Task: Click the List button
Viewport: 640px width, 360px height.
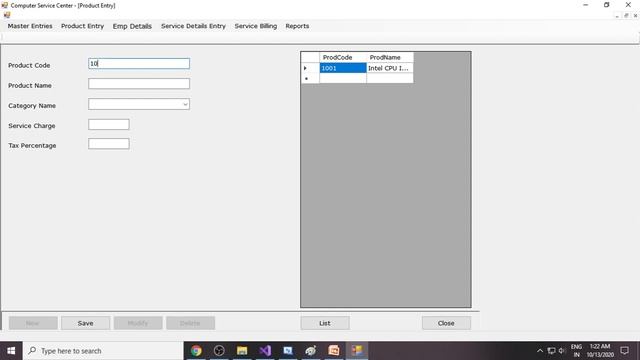Action: coord(325,323)
